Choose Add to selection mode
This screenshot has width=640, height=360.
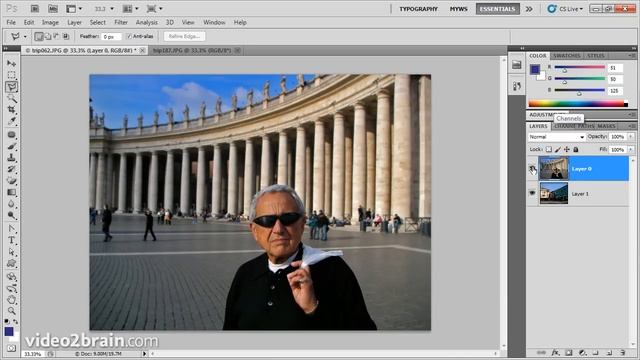coord(48,36)
